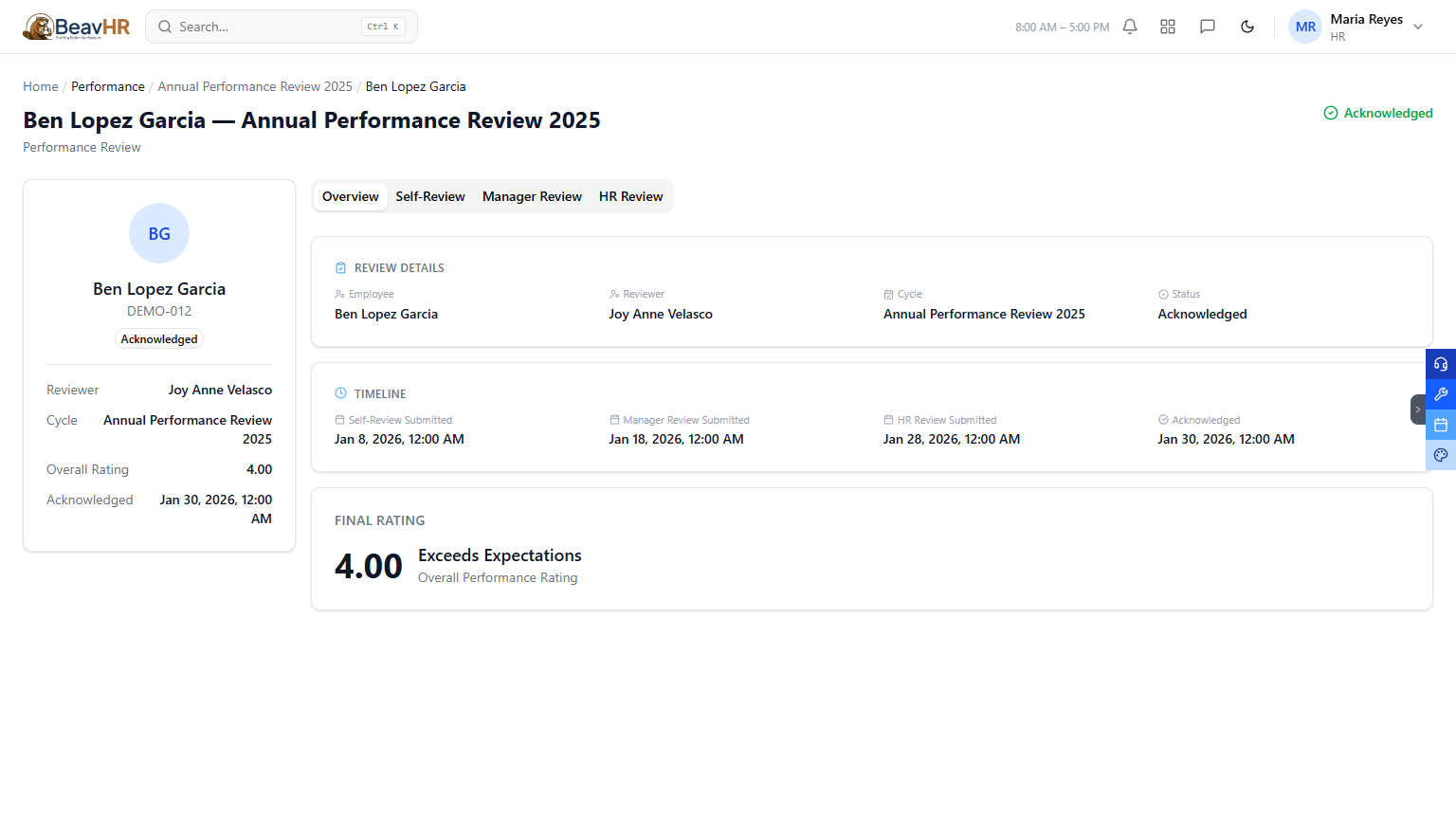Click the BG profile avatar
Screen dimensions: 1456x819
coord(159,233)
